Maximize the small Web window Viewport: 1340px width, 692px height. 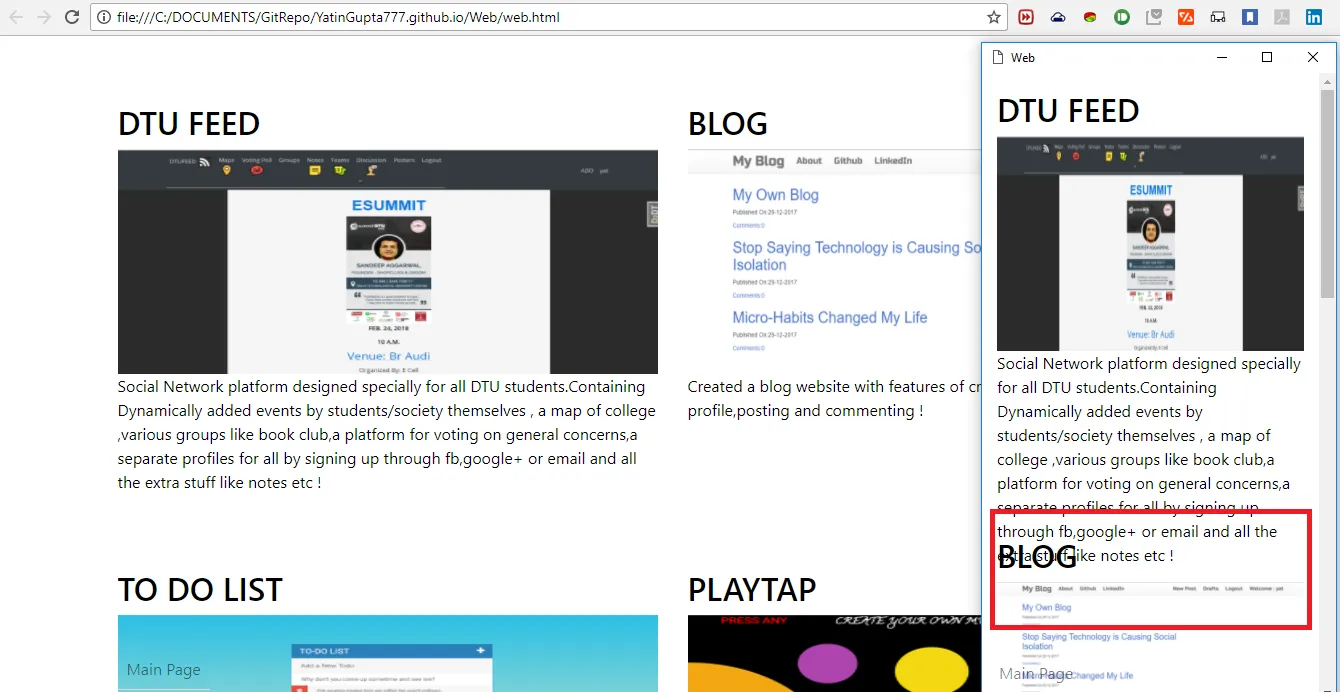pyautogui.click(x=1267, y=57)
